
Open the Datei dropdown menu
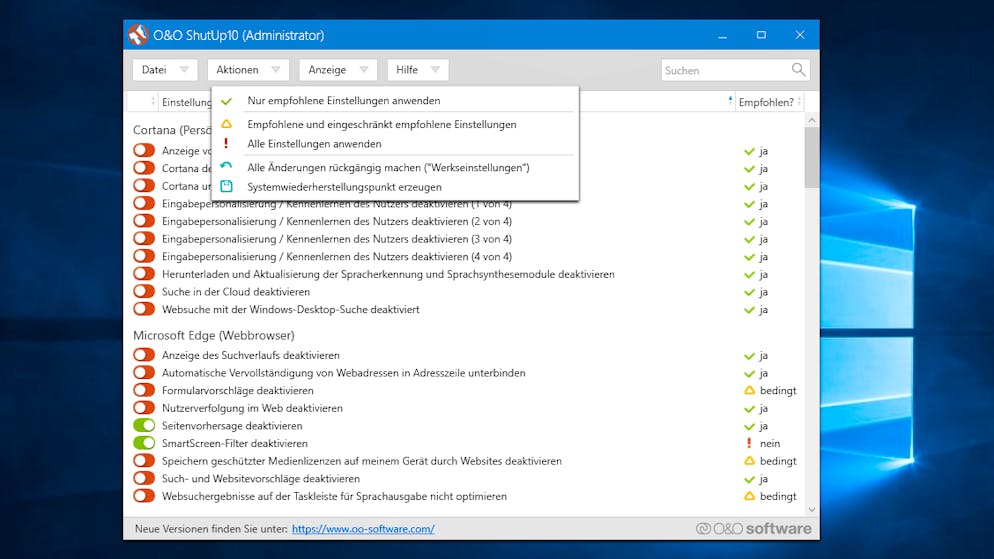tap(165, 70)
